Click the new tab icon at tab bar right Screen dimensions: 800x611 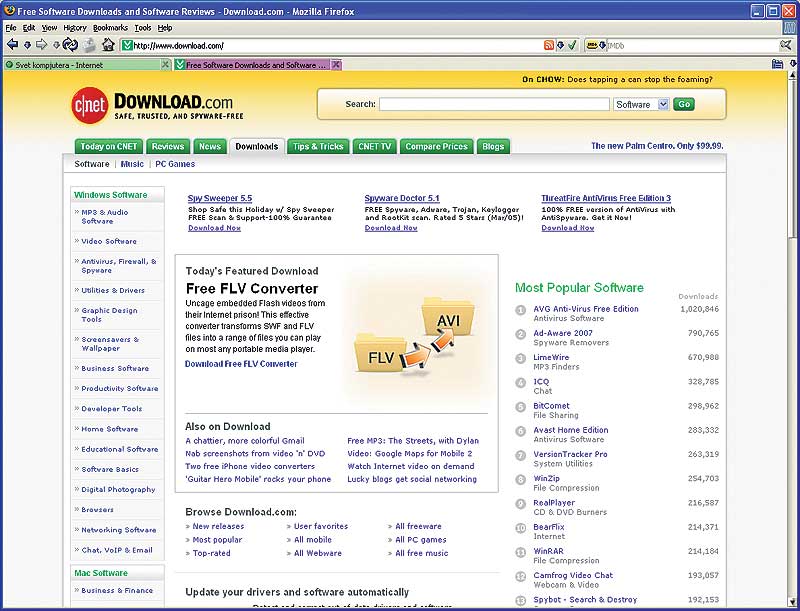coord(777,64)
